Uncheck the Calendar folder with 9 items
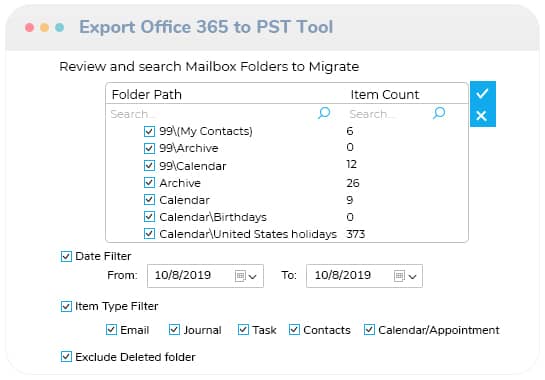Image resolution: width=545 pixels, height=380 pixels. [x=149, y=200]
